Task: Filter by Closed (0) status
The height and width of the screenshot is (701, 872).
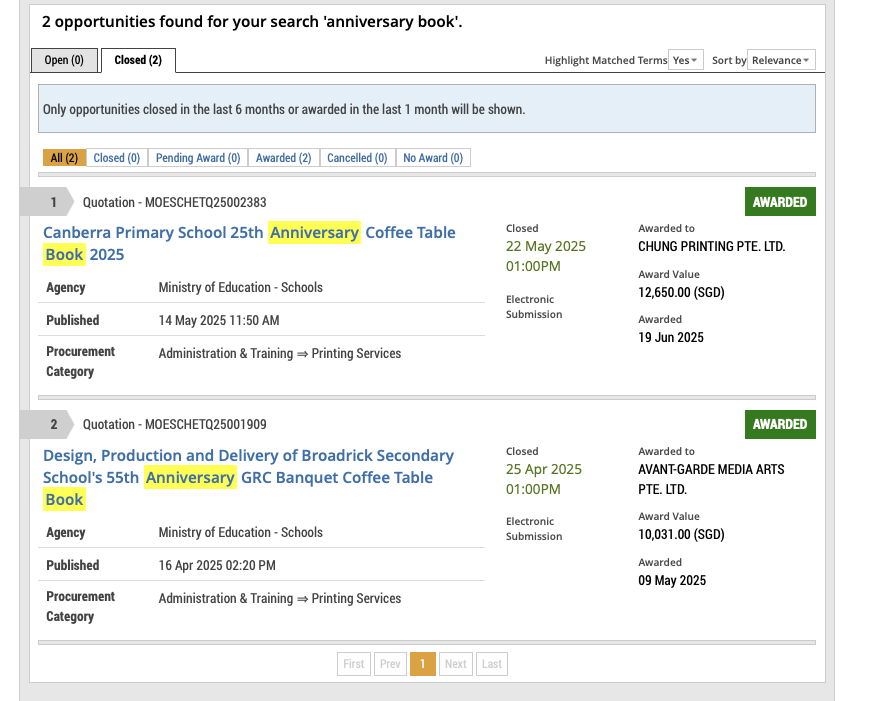Action: 117,158
